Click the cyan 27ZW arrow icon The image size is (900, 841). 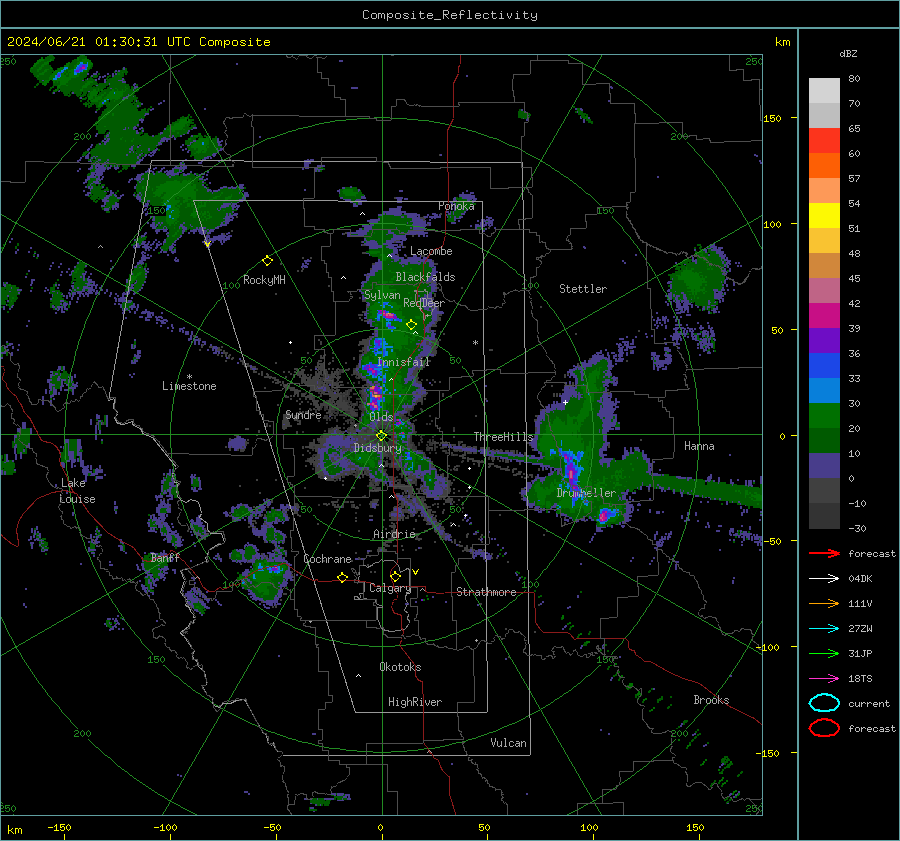coord(824,629)
